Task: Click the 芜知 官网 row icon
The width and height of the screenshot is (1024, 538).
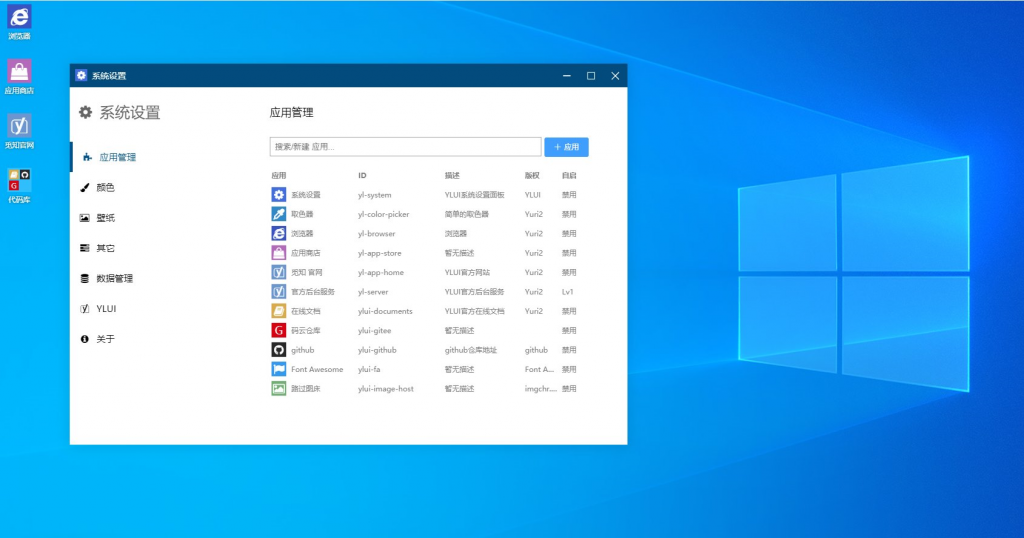Action: click(279, 272)
